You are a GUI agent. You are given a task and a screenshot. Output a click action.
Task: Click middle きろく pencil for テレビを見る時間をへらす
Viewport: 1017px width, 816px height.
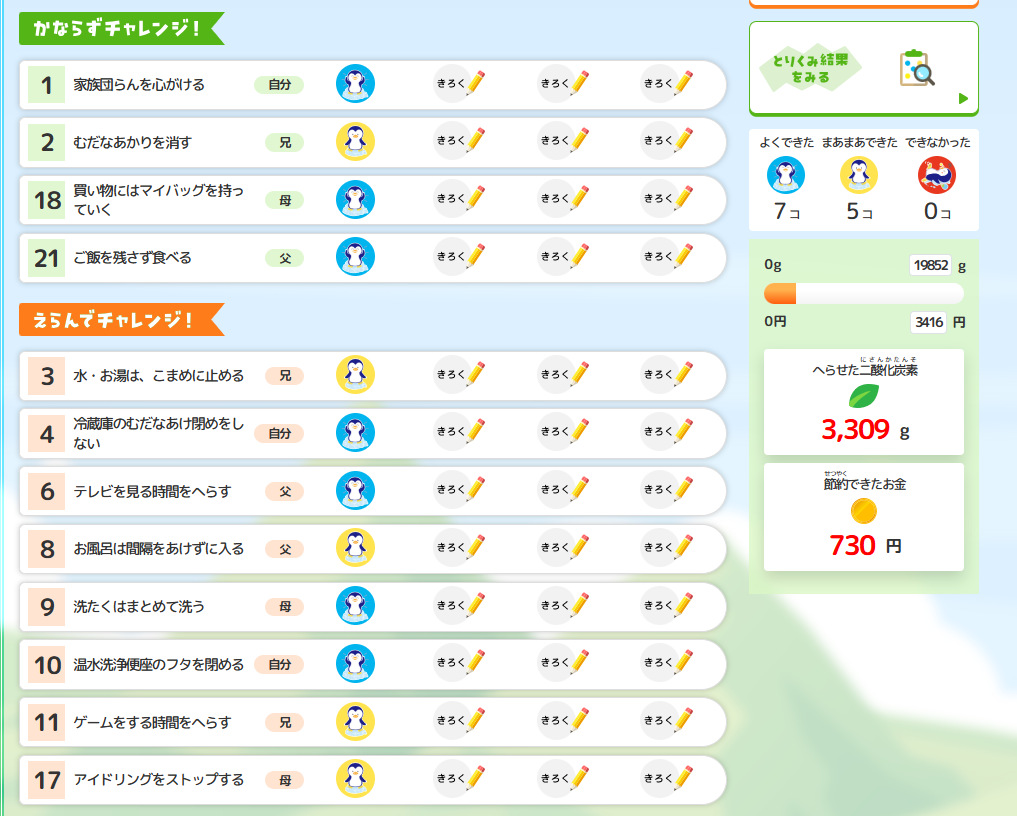tap(564, 491)
